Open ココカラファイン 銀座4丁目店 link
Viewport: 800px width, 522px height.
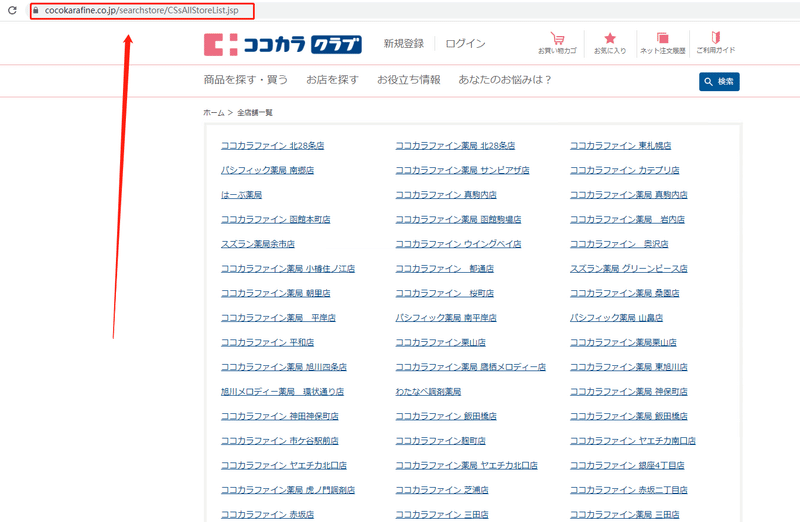627,465
